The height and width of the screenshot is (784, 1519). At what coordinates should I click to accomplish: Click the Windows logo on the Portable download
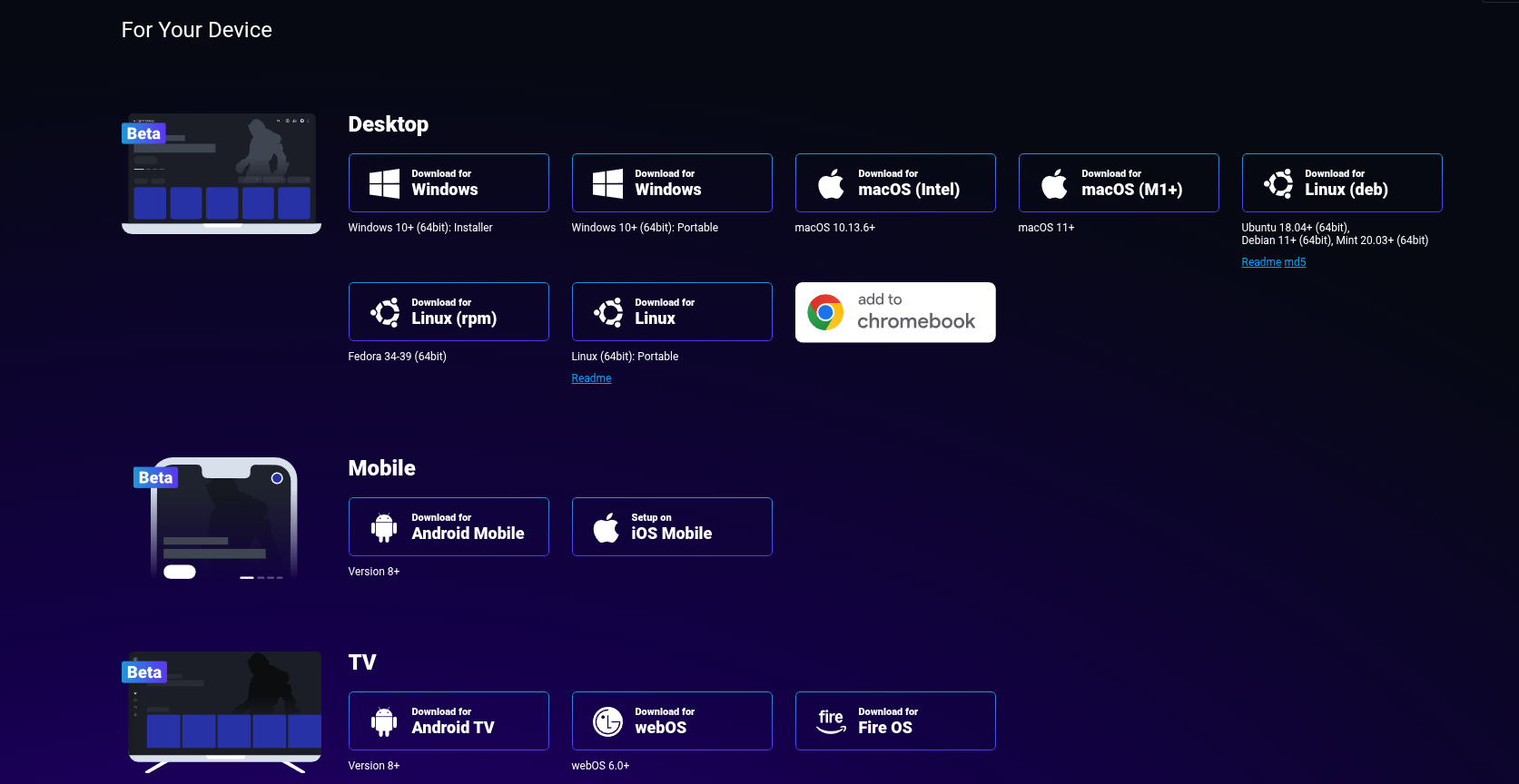tap(607, 183)
